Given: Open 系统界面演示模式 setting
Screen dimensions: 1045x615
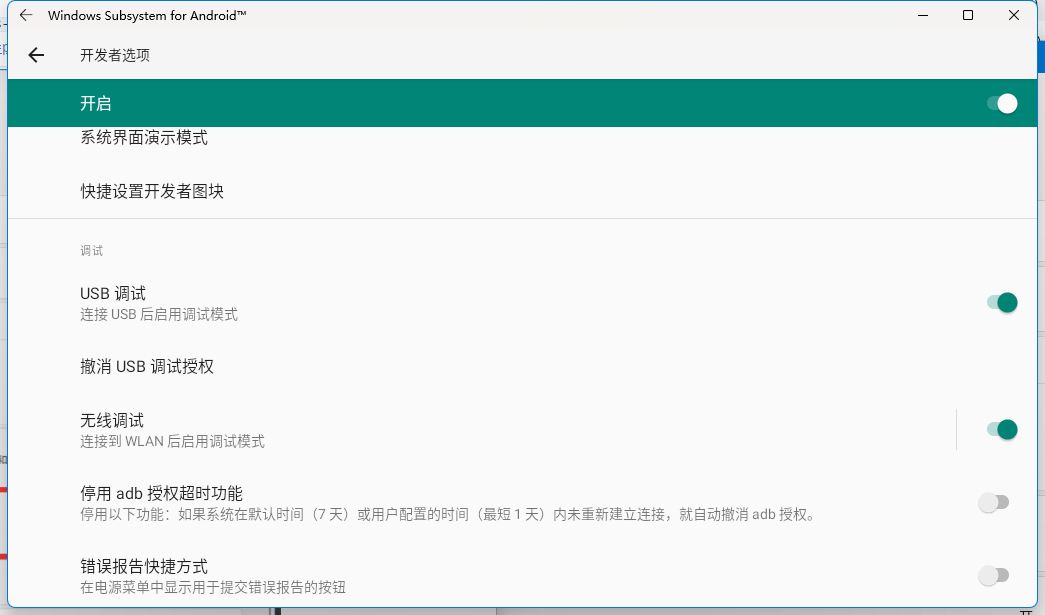Looking at the screenshot, I should coord(522,138).
